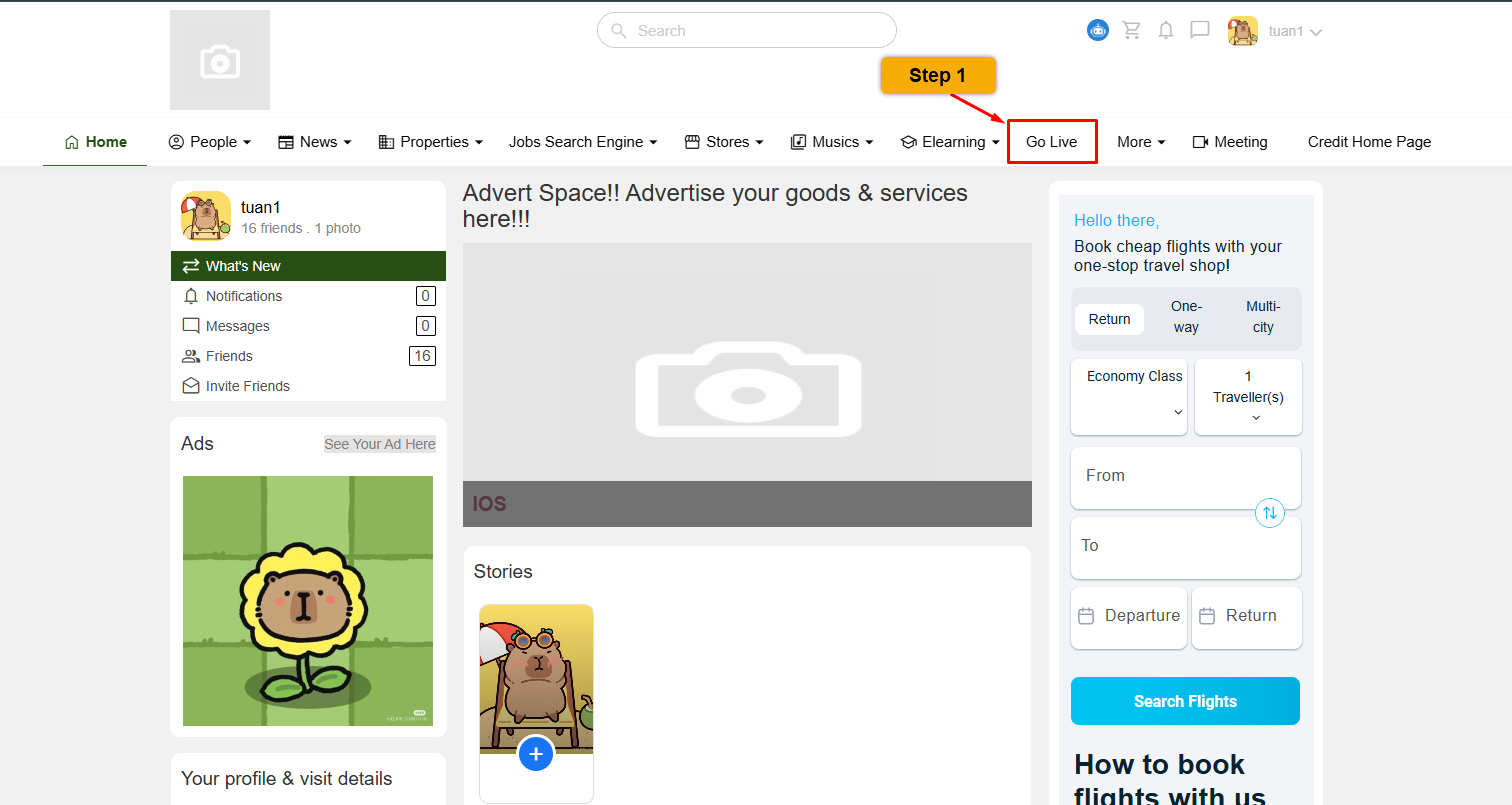This screenshot has height=805, width=1512.
Task: Select the Return trip option
Action: click(1109, 319)
